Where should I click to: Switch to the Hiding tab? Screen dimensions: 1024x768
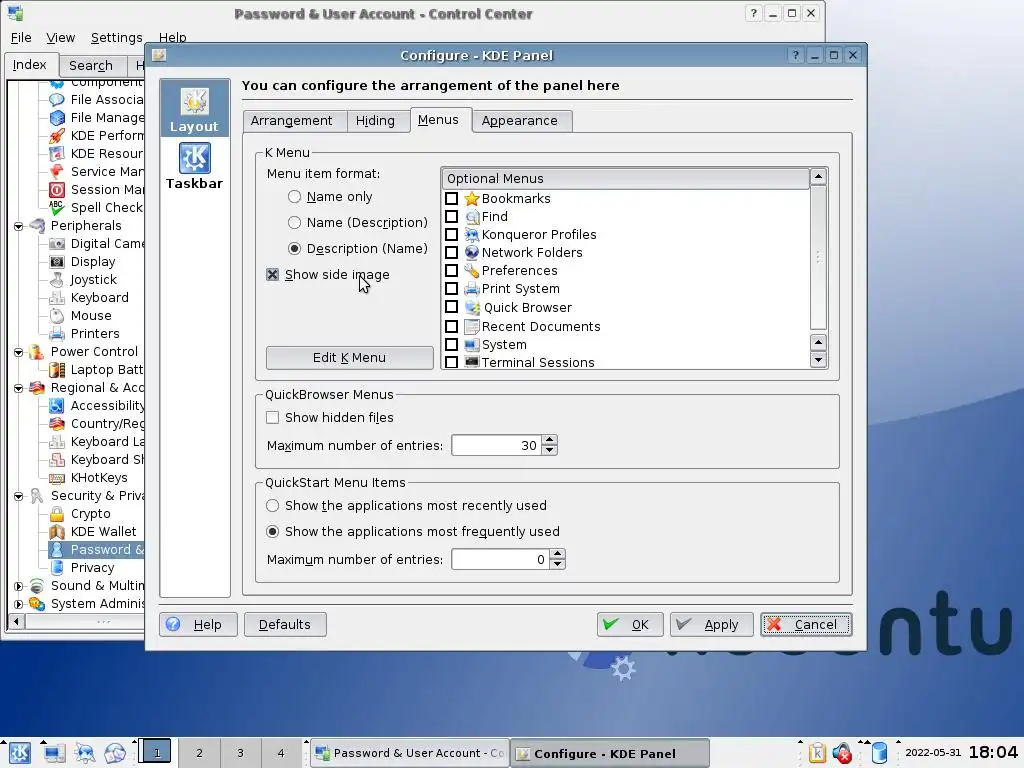point(375,121)
